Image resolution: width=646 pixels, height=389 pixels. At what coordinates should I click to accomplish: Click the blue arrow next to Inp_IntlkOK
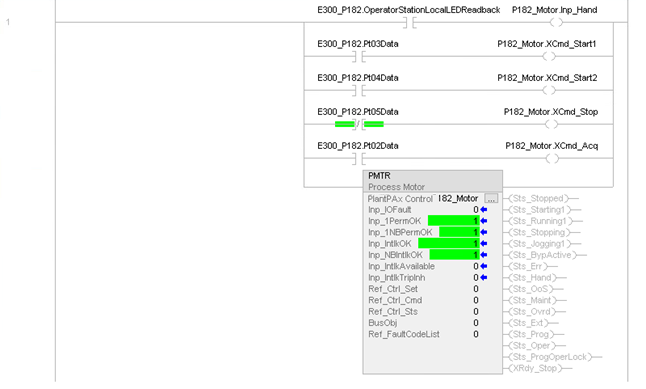pos(484,244)
